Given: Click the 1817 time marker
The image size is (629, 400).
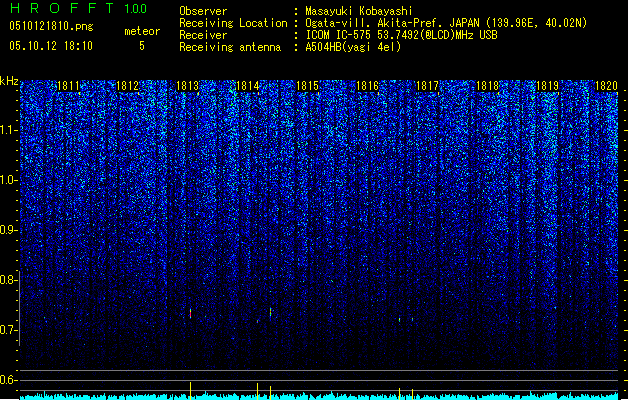Looking at the screenshot, I should tap(428, 86).
